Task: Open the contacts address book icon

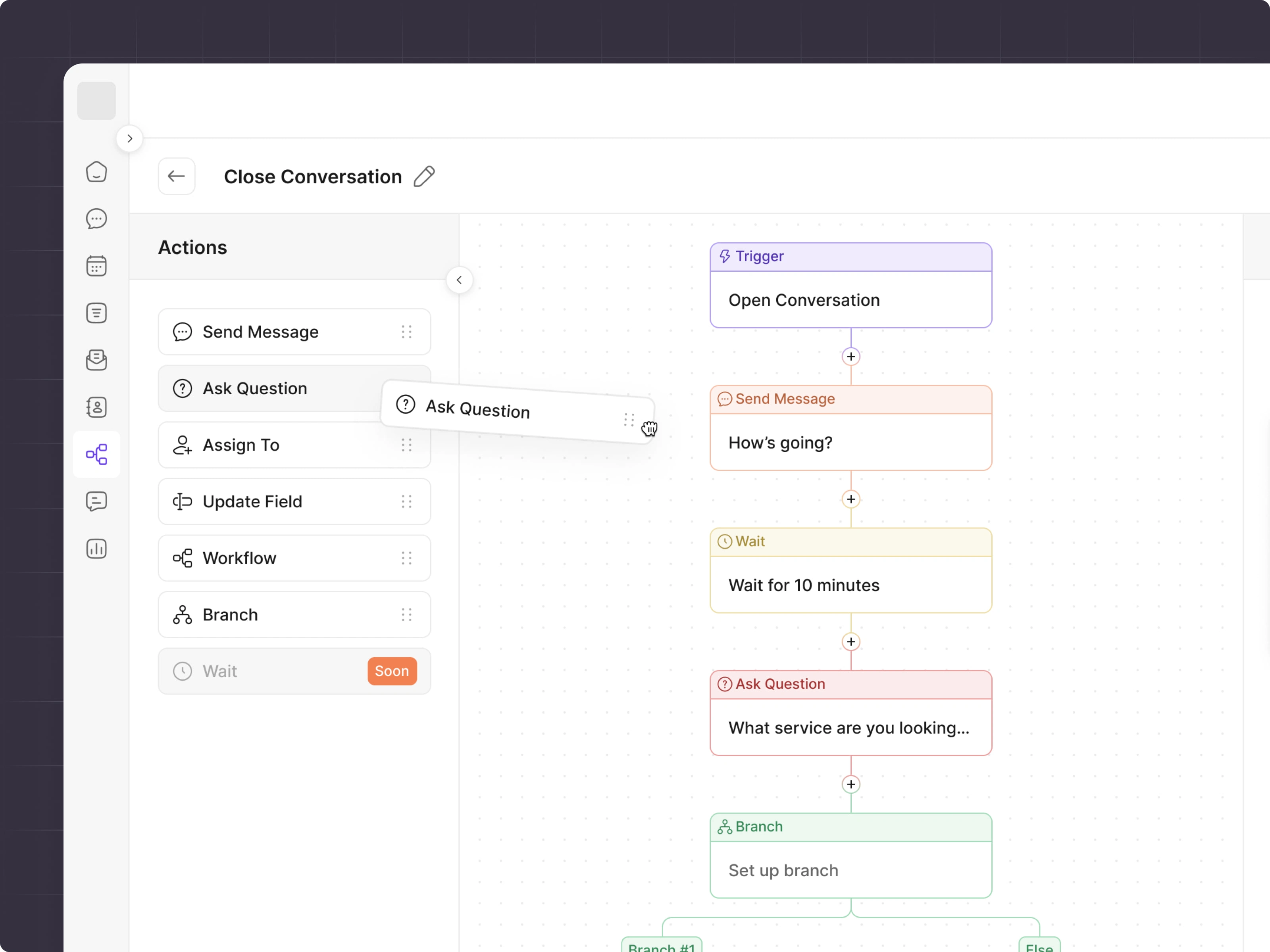Action: 96,407
